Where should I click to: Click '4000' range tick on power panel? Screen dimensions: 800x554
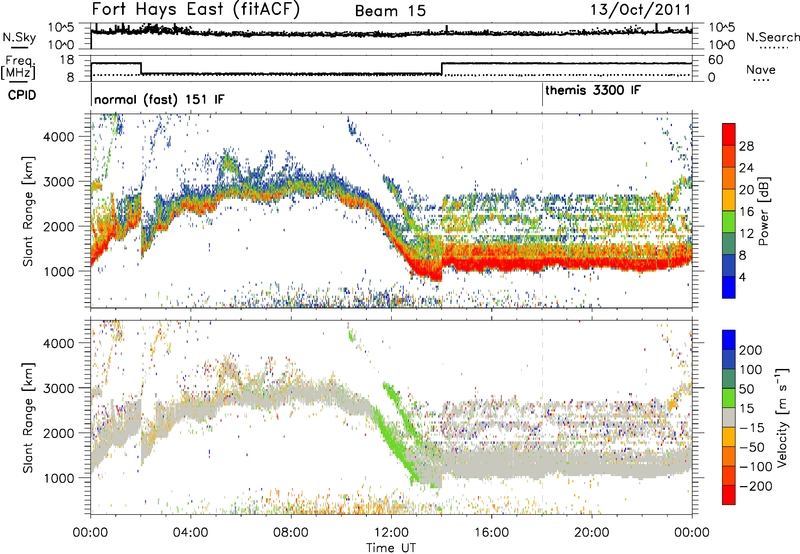(x=58, y=137)
